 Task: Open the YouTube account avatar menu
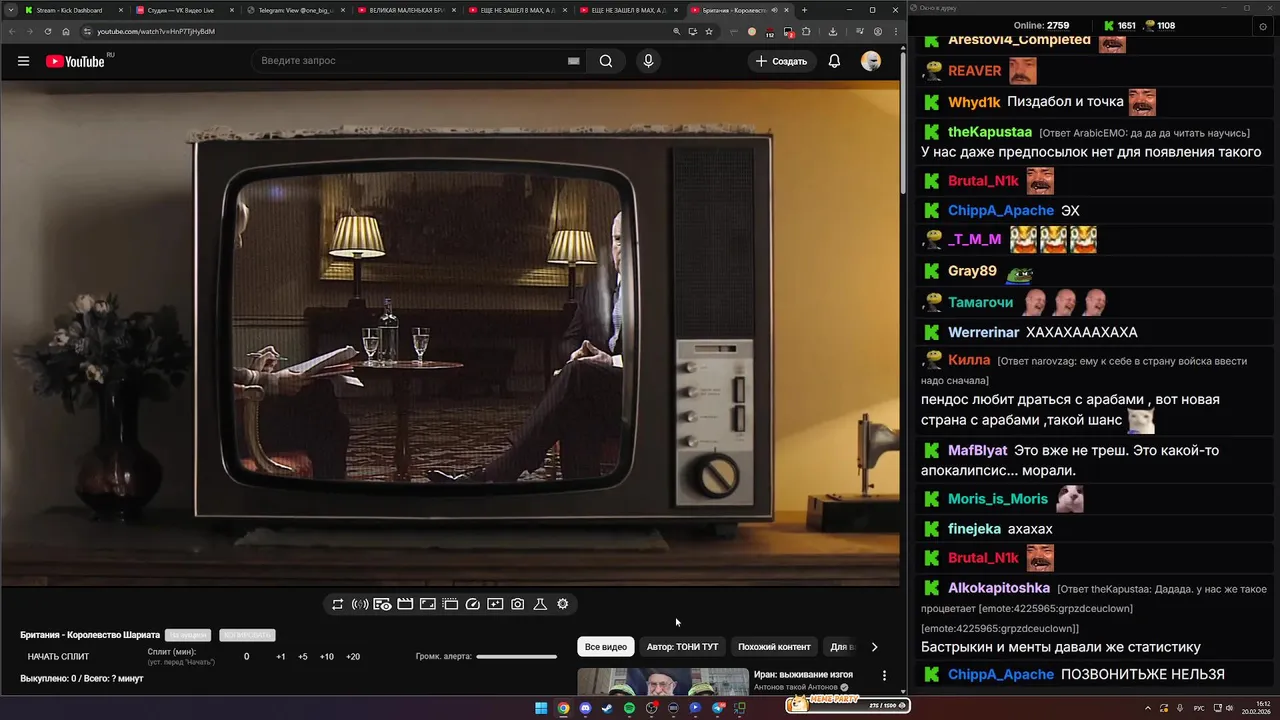[x=871, y=61]
